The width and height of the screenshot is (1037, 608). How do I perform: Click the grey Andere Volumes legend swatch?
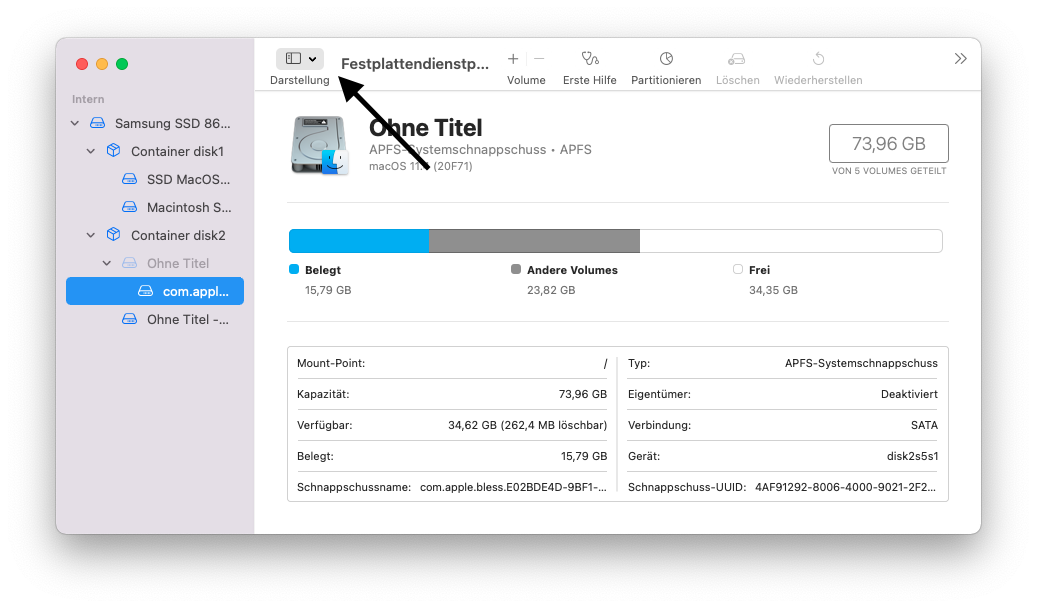(x=516, y=269)
